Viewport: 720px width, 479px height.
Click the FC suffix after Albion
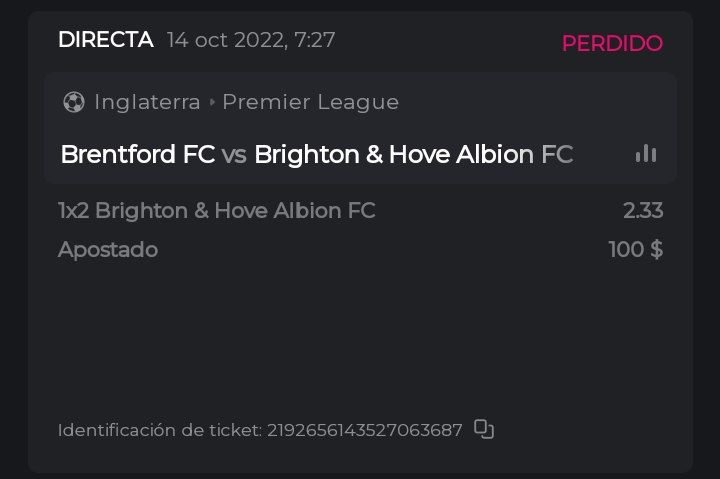point(557,155)
